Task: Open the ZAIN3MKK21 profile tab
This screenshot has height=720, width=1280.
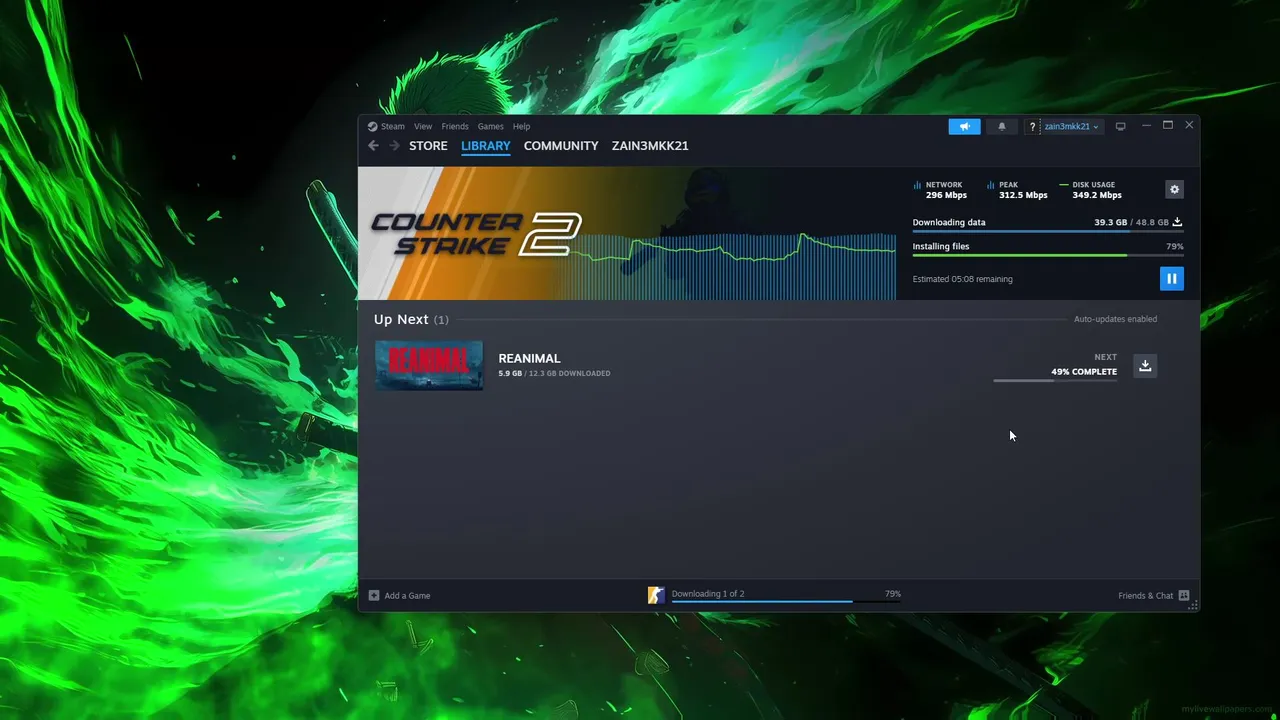Action: click(x=650, y=146)
